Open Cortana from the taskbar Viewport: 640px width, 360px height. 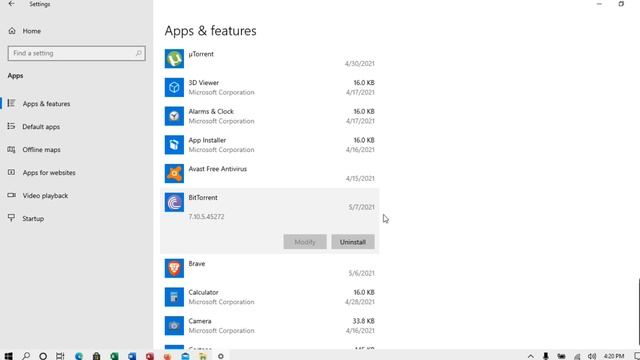pos(43,356)
